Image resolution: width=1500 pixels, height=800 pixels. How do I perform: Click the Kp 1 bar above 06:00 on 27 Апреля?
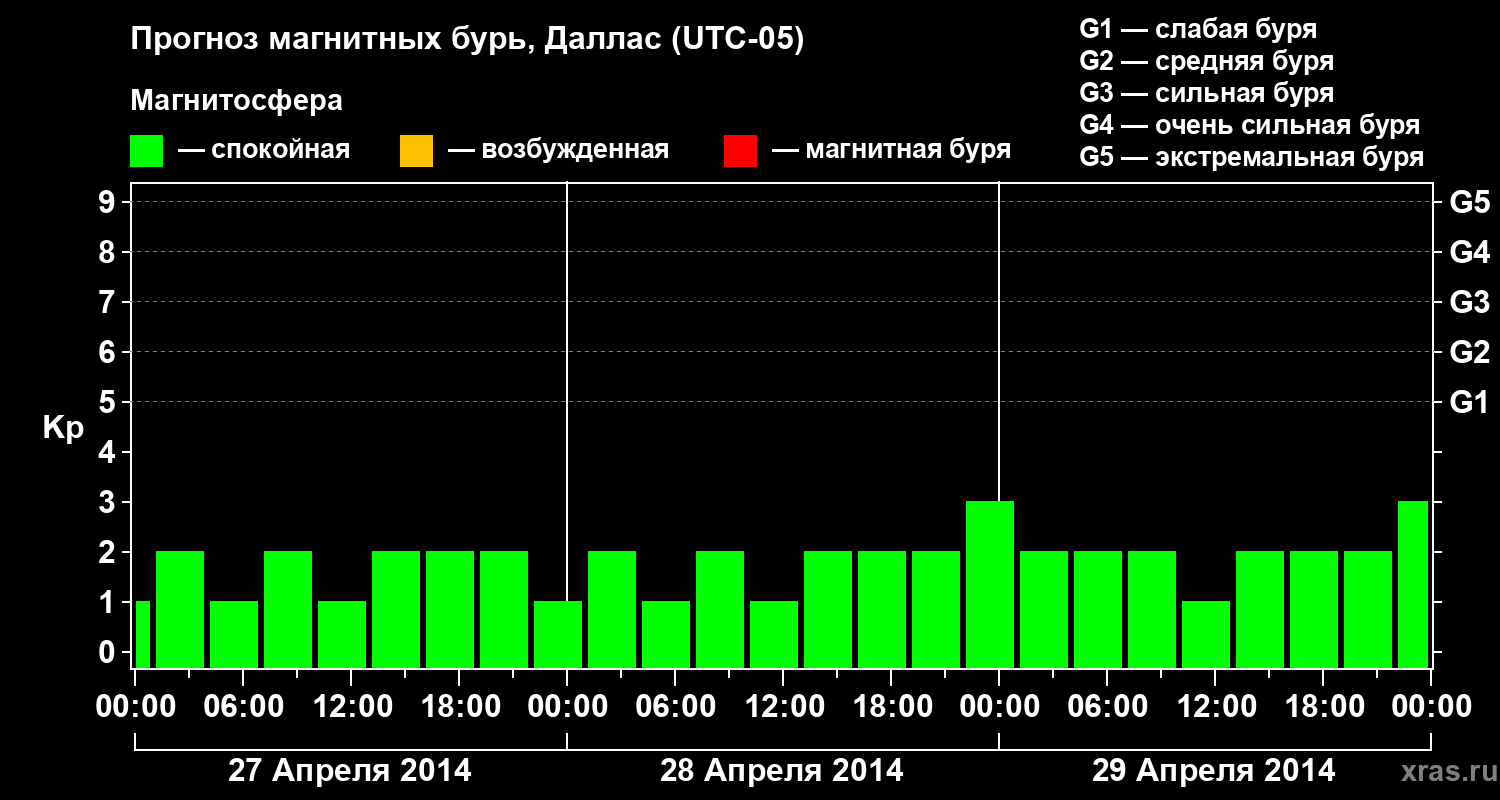click(234, 634)
